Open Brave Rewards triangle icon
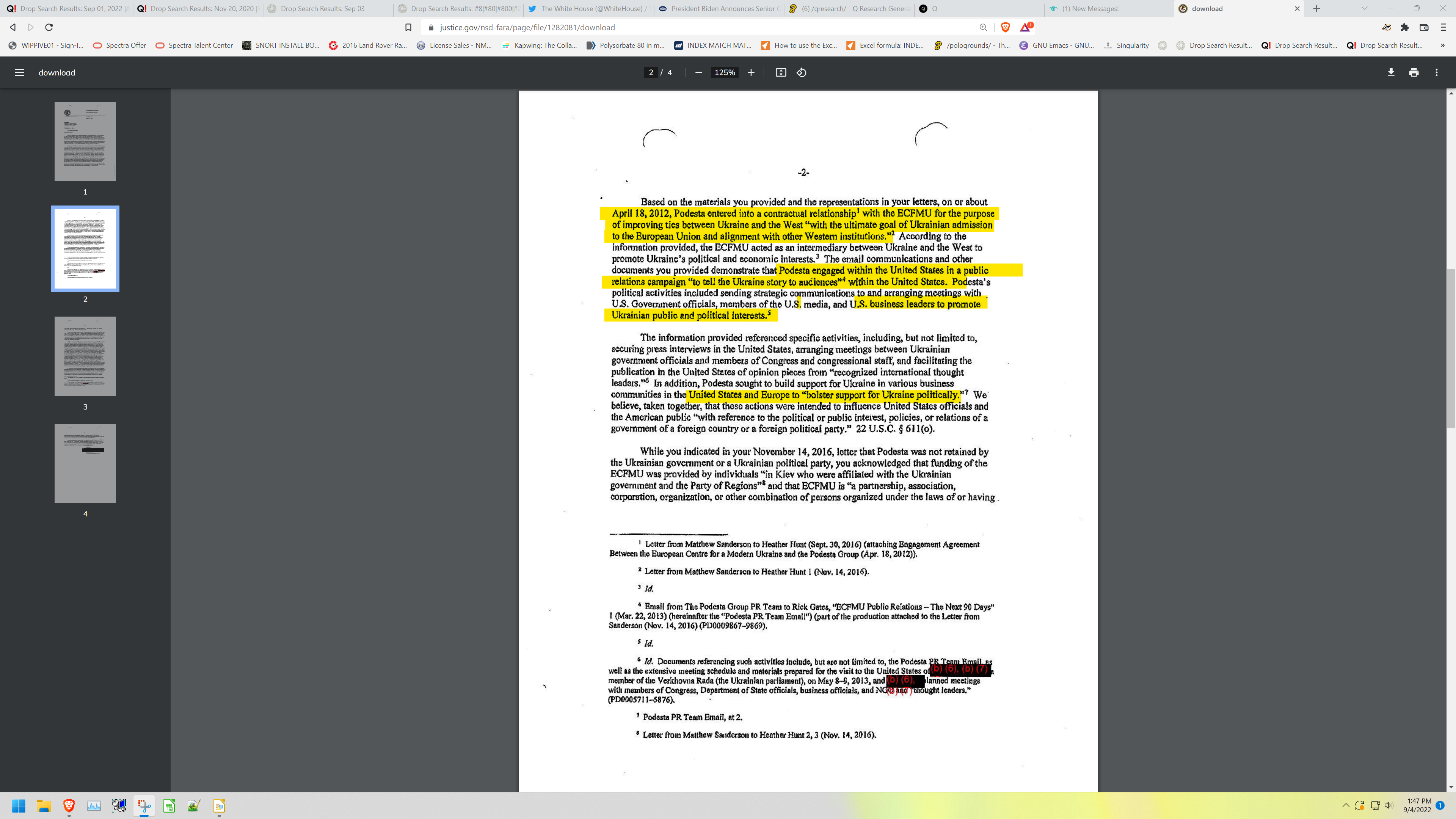Viewport: 1456px width, 819px height. point(1026,27)
